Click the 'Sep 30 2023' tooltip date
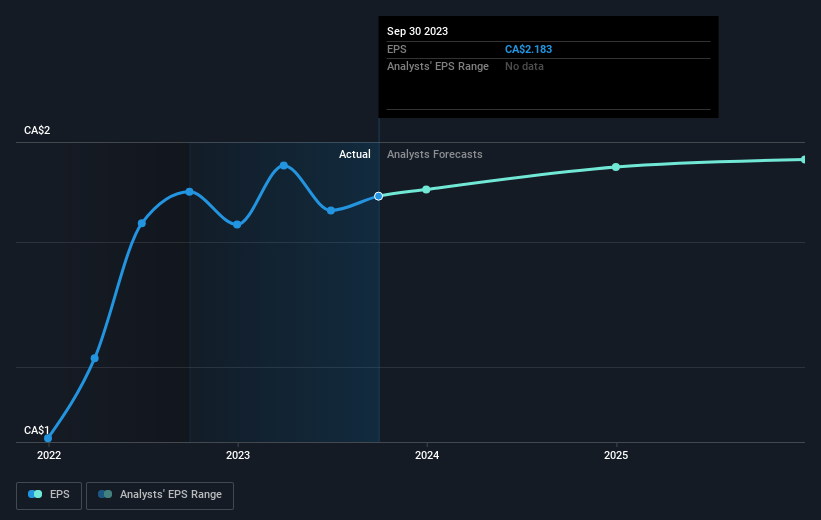 tap(417, 31)
